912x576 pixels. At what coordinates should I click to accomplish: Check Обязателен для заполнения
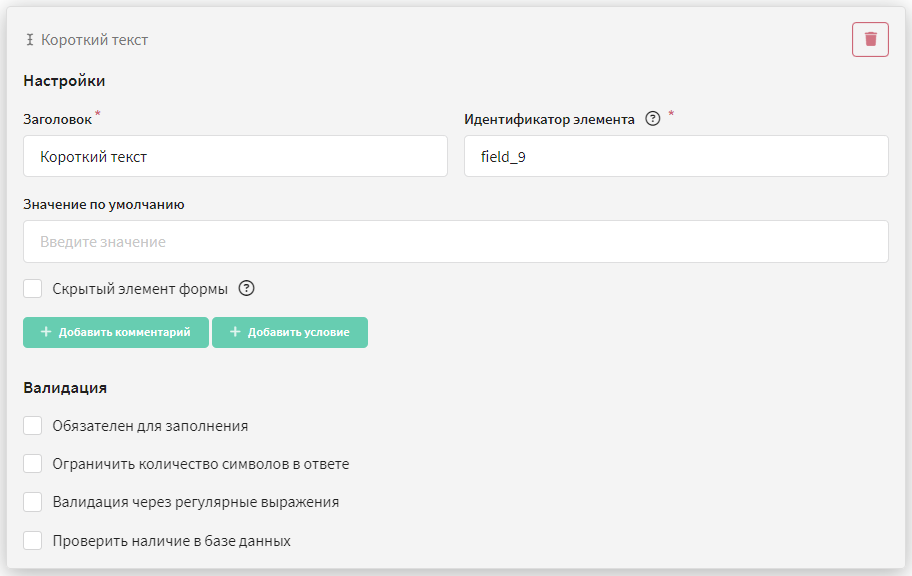33,425
